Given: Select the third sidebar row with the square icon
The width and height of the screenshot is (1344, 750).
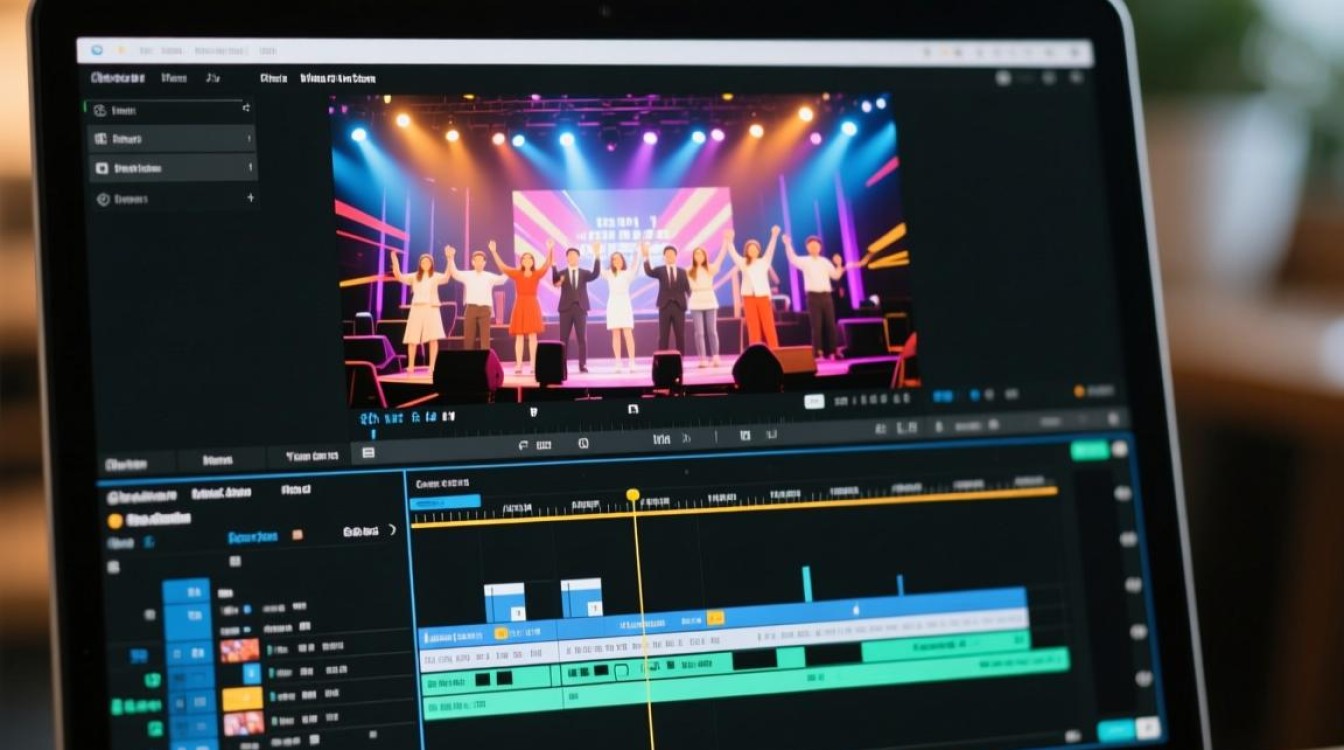Looking at the screenshot, I should tap(173, 169).
